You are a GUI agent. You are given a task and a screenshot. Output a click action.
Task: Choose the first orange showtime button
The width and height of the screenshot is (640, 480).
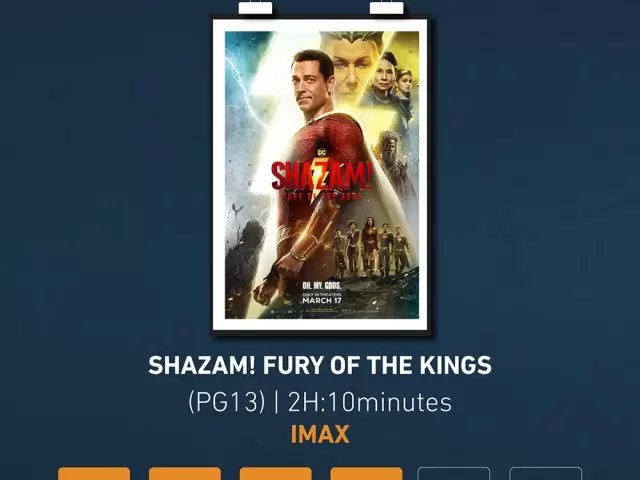[x=94, y=474]
